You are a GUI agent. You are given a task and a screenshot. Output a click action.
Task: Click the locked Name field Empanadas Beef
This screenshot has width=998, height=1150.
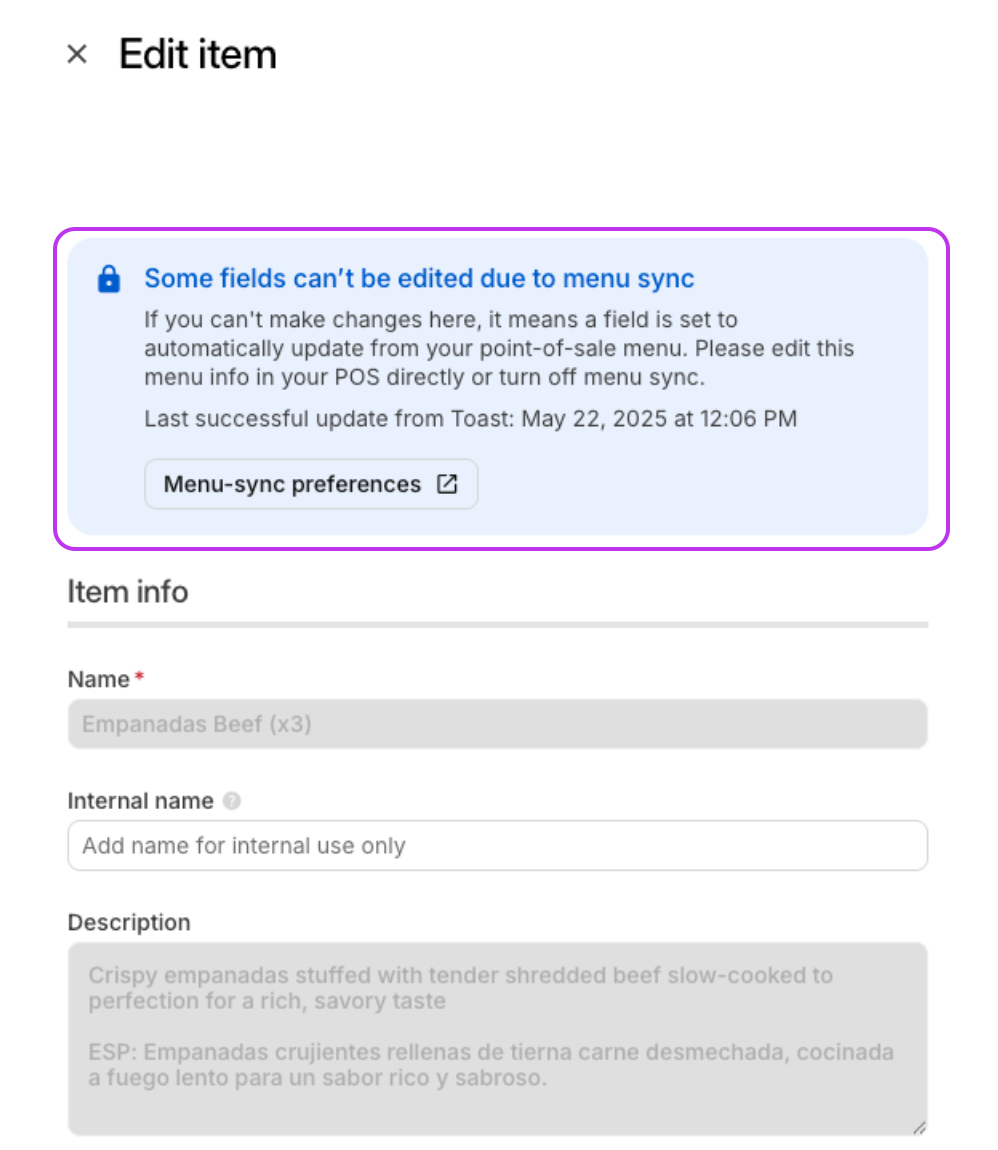pyautogui.click(x=497, y=724)
